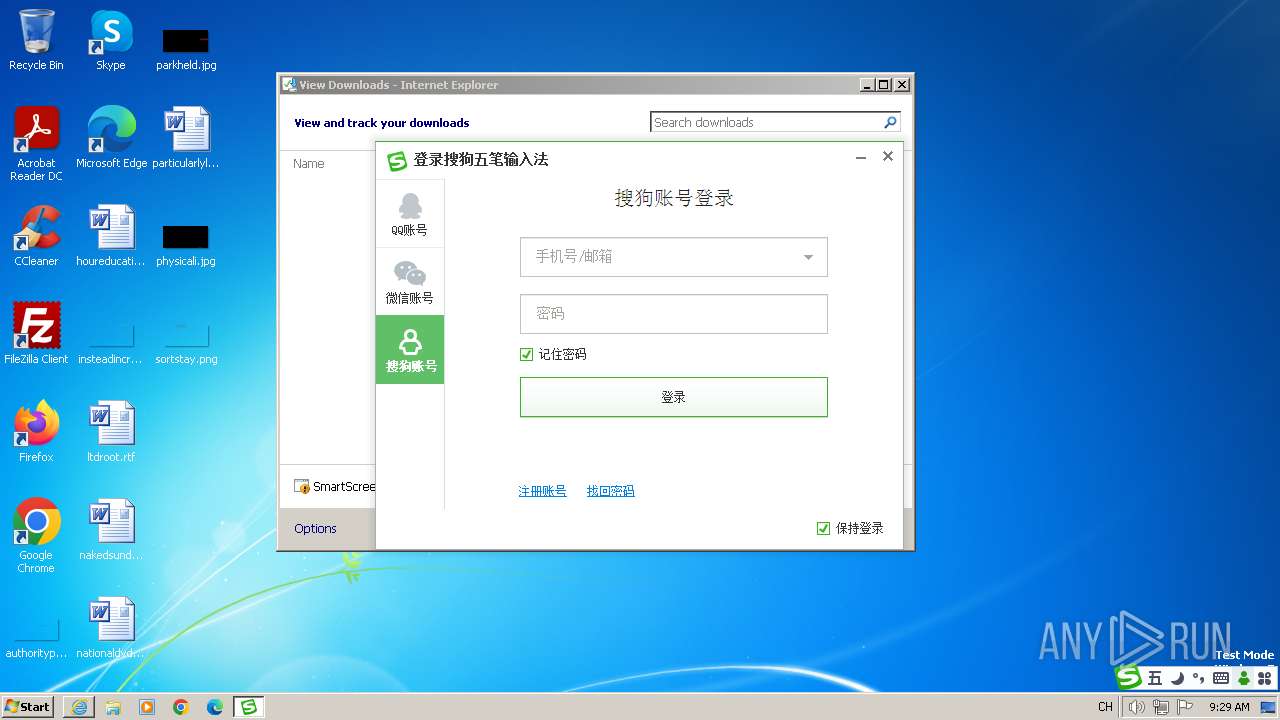1280x720 pixels.
Task: Select the 搜狗账号 login tab
Action: [410, 350]
